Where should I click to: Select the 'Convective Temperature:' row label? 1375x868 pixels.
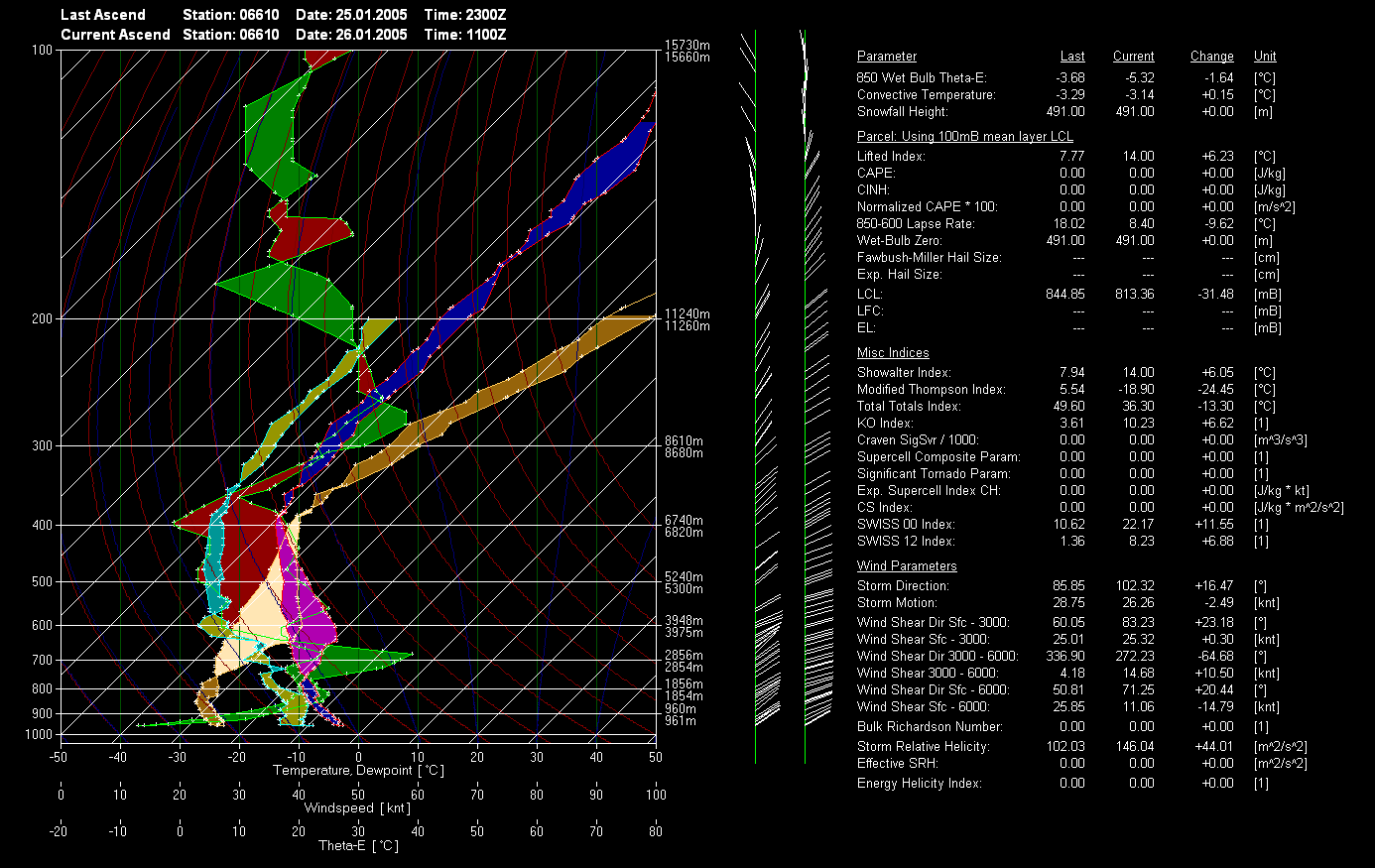pyautogui.click(x=926, y=94)
